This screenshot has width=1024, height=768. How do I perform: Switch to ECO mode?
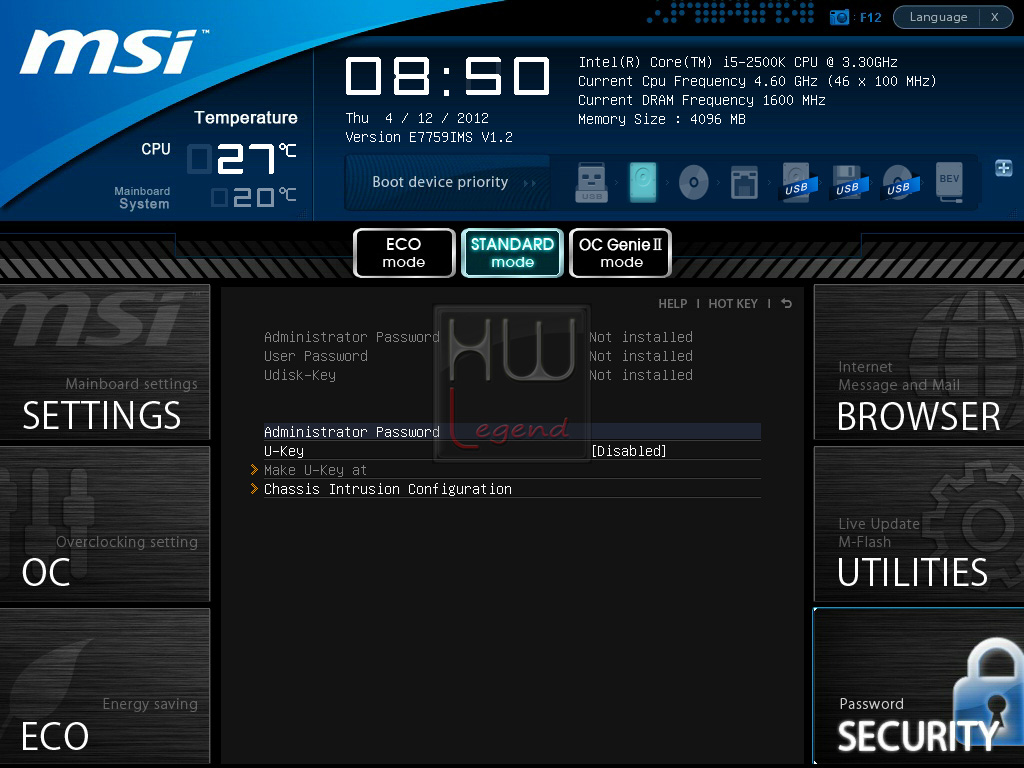[404, 253]
